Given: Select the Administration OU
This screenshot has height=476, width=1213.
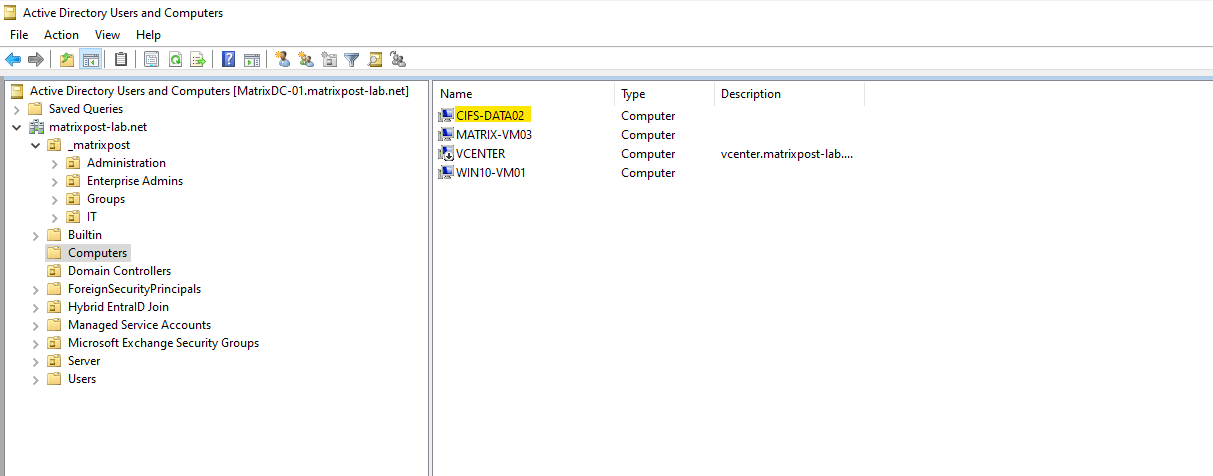Looking at the screenshot, I should pyautogui.click(x=126, y=163).
